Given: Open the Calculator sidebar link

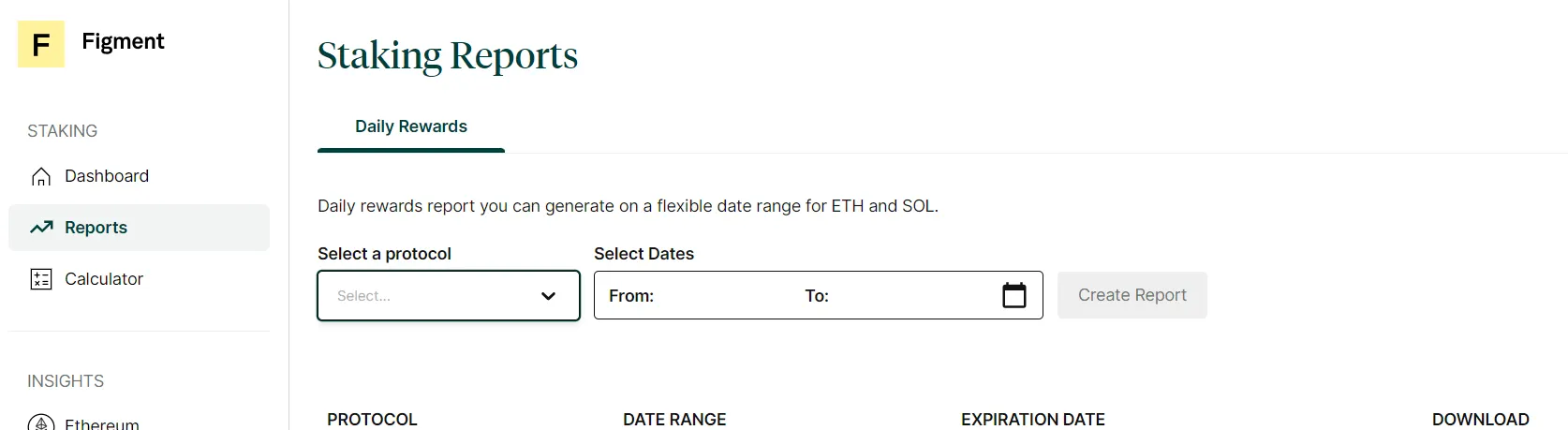Looking at the screenshot, I should [x=104, y=279].
